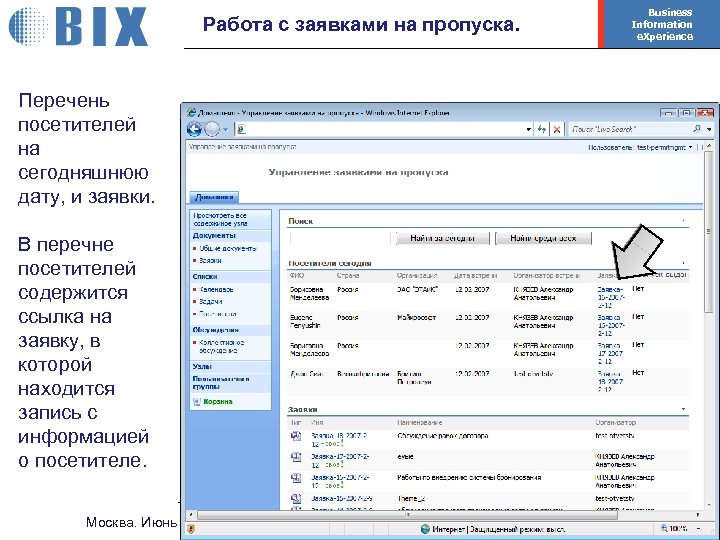Sort visitors by Страна column header
Viewport: 720px width, 540px height.
coord(348,276)
